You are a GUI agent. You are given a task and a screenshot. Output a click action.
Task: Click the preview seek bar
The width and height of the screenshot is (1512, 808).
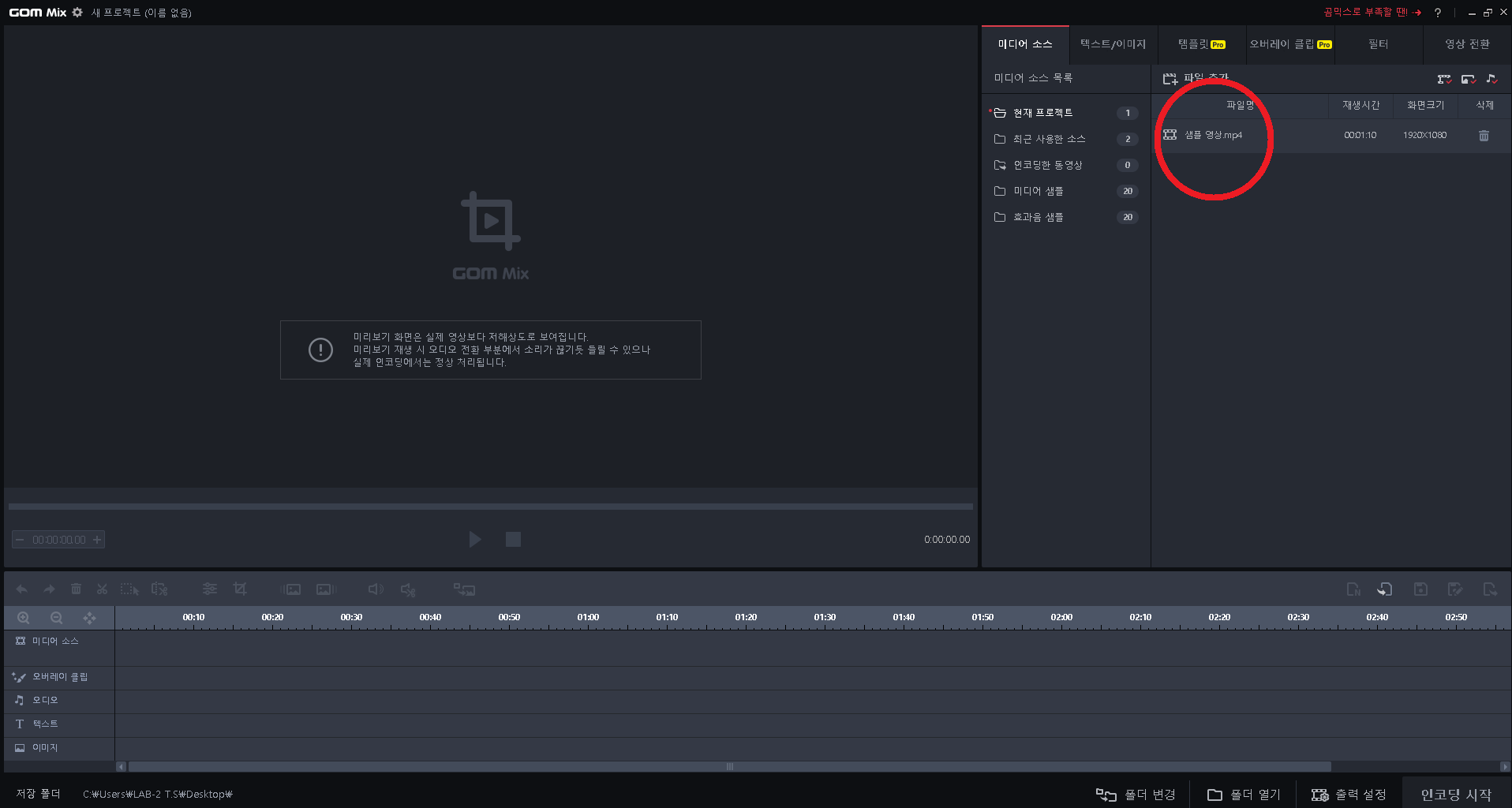tap(491, 507)
